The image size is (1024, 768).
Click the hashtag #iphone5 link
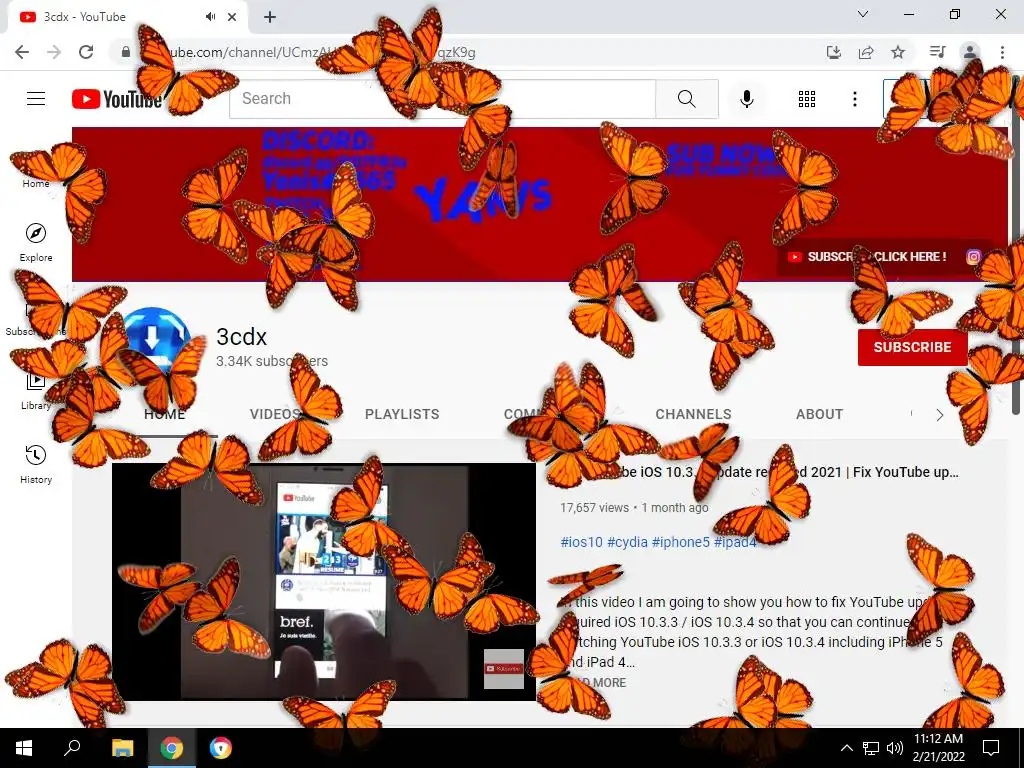click(x=680, y=542)
